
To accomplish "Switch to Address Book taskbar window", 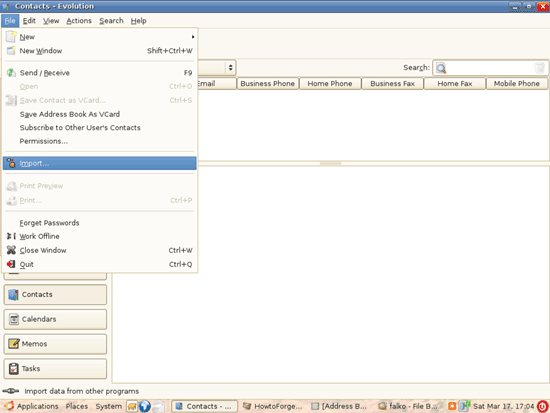I will (340, 406).
